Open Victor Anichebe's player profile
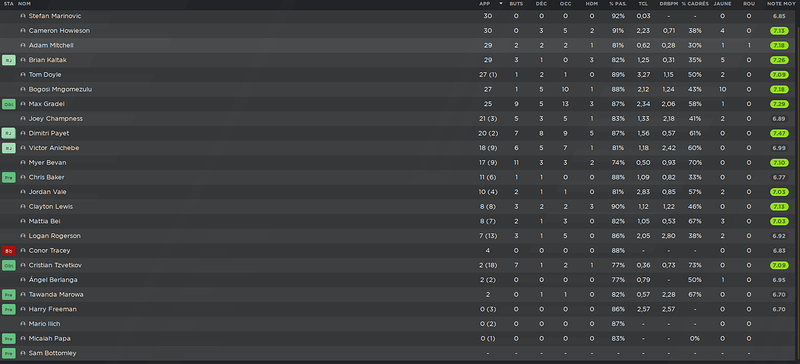 point(54,148)
